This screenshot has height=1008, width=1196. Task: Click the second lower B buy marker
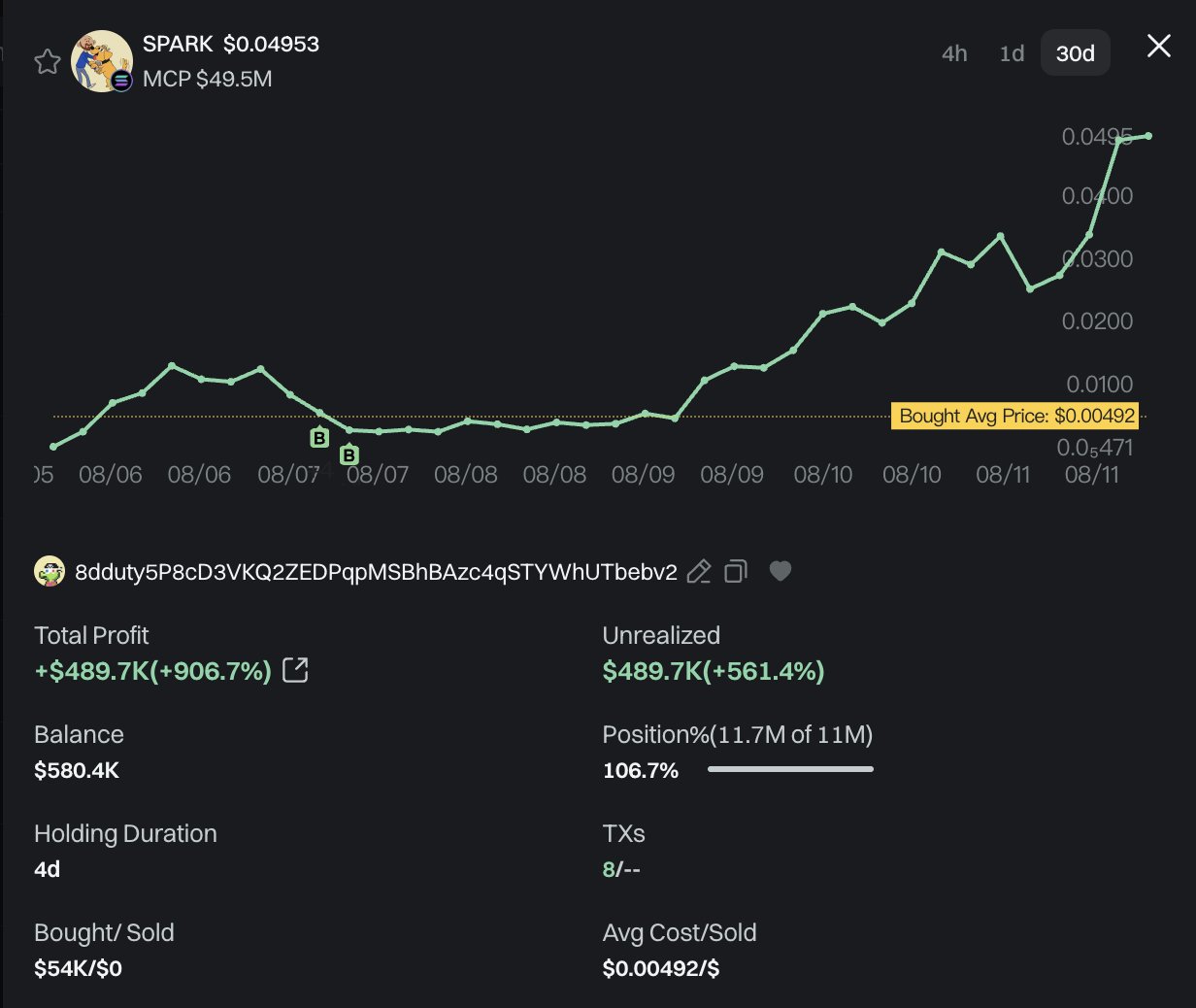pyautogui.click(x=349, y=454)
